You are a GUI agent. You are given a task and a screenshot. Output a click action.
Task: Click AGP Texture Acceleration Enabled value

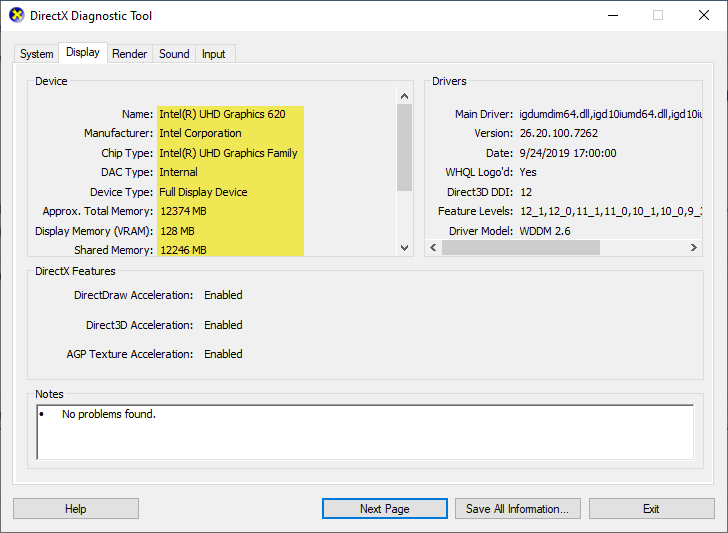[223, 354]
